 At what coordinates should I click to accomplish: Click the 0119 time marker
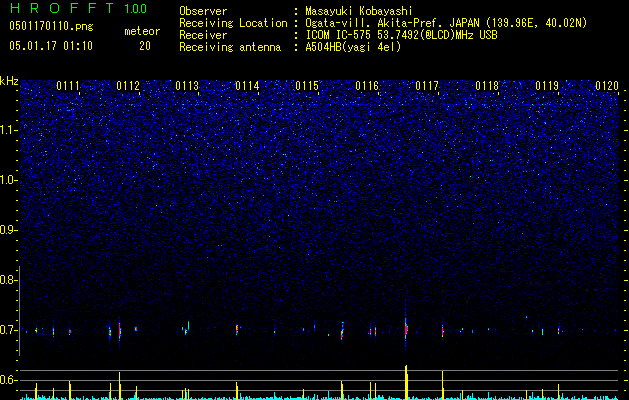(x=547, y=86)
